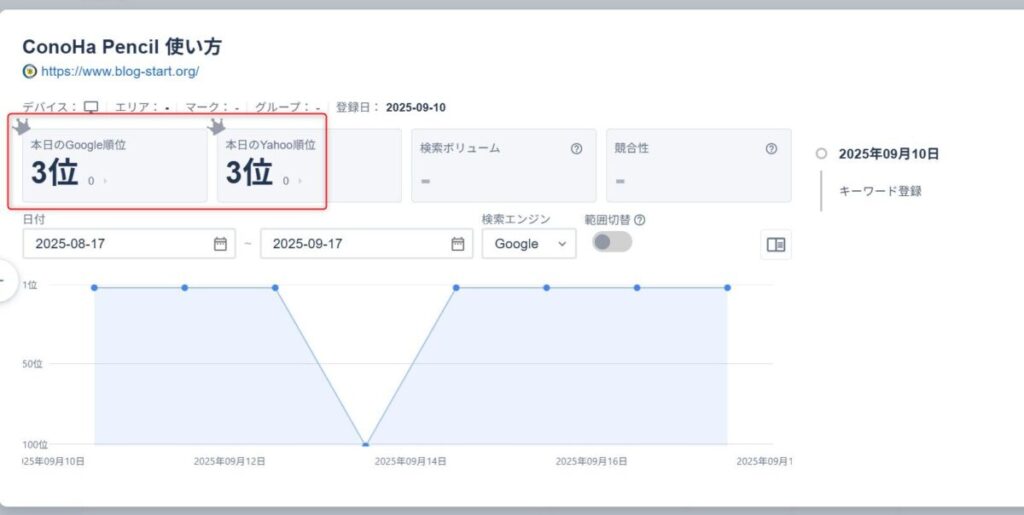Viewport: 1024px width, 515px height.
Task: Expand the Google rank change arrow
Action: click(105, 181)
